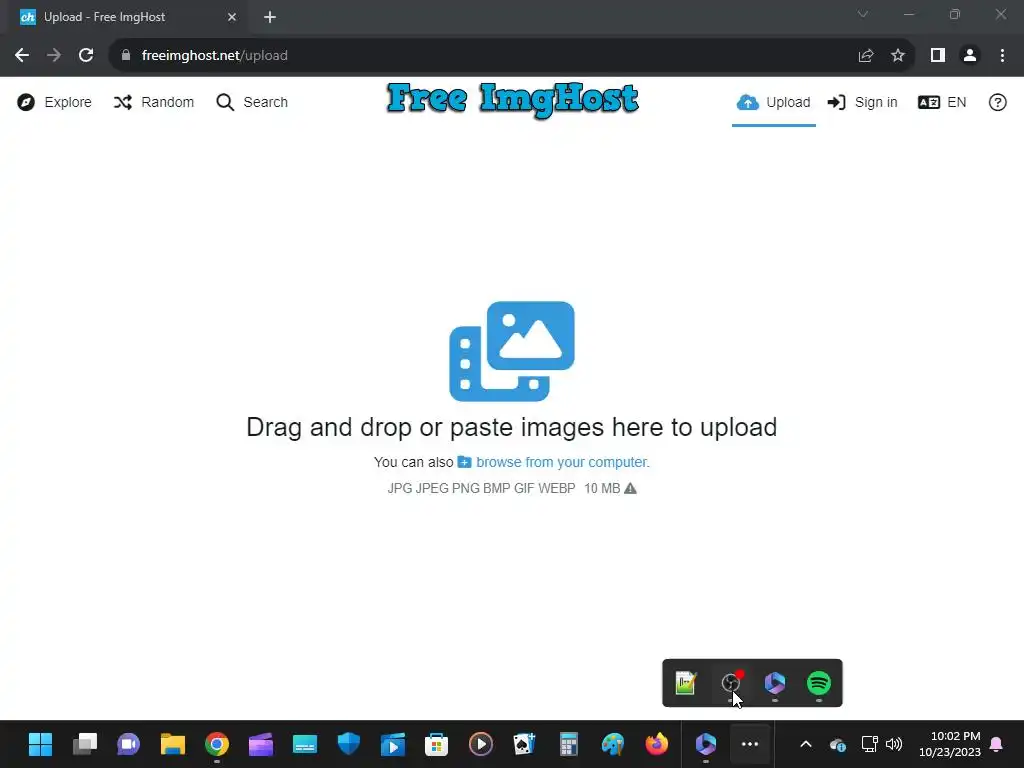The image size is (1024, 768).
Task: Open Firefox from the taskbar
Action: pos(656,744)
